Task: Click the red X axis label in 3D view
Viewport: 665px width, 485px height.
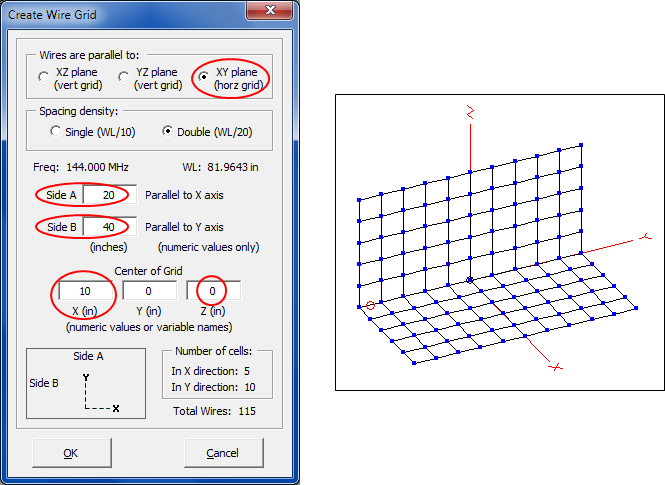Action: 556,367
